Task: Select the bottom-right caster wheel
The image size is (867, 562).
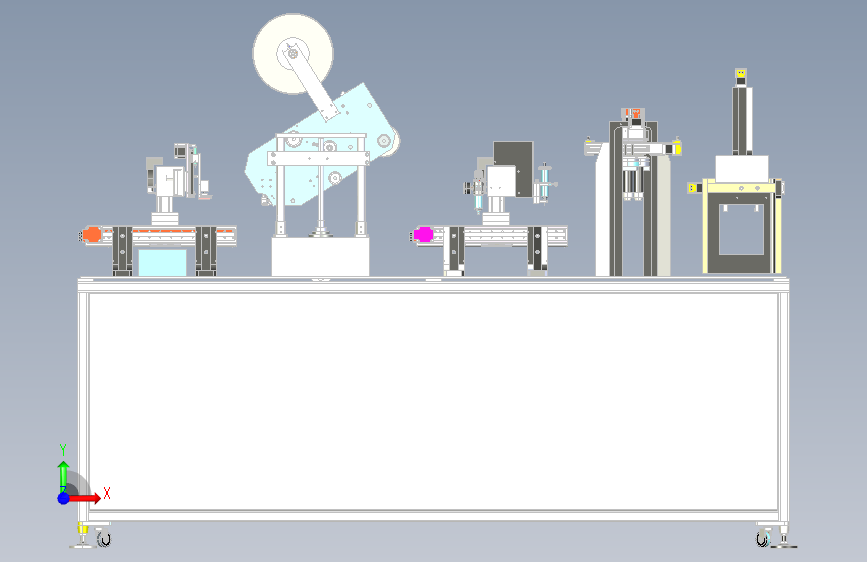Action: (764, 538)
